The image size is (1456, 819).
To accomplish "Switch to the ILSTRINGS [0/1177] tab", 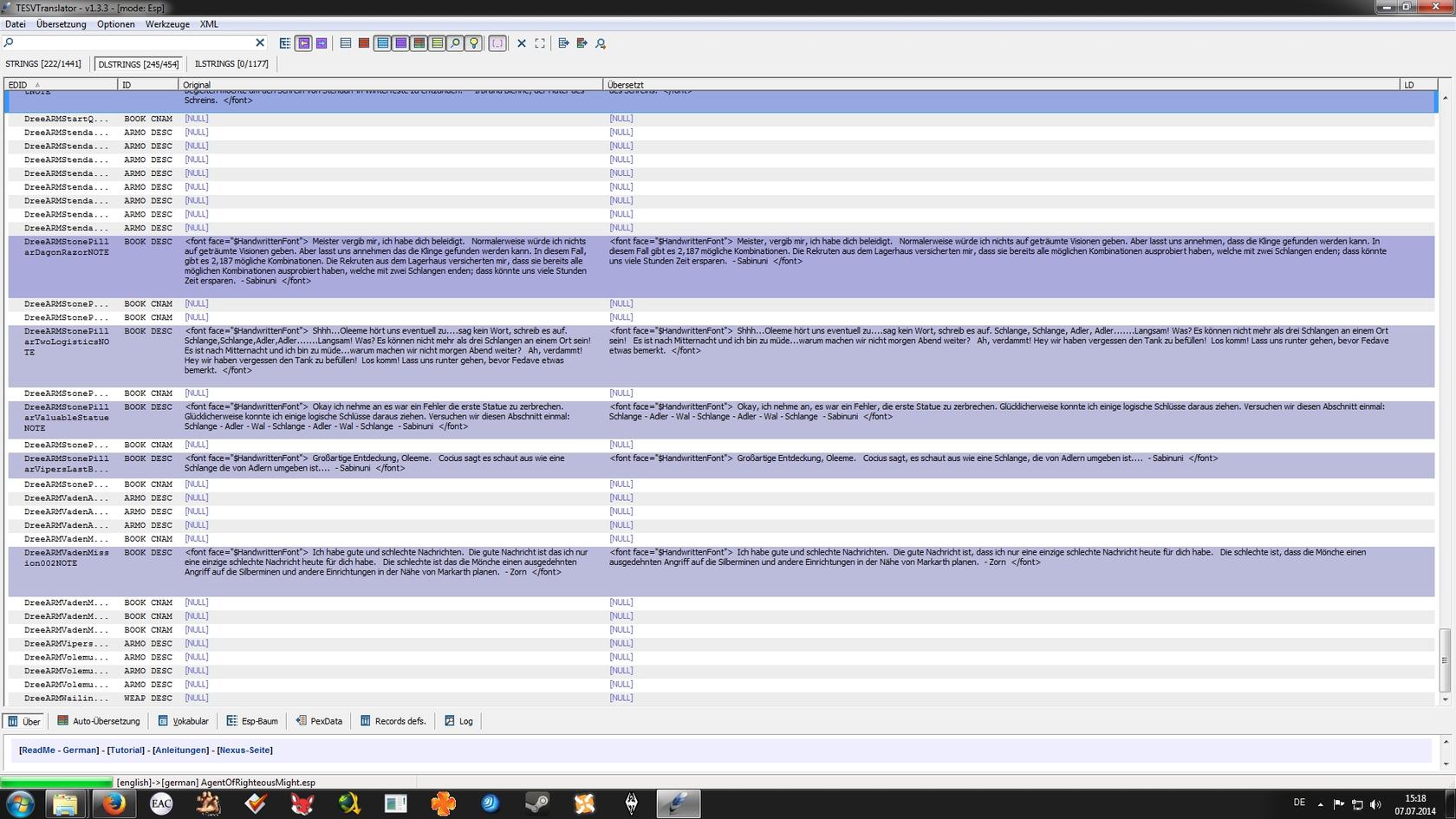I will pos(231,64).
